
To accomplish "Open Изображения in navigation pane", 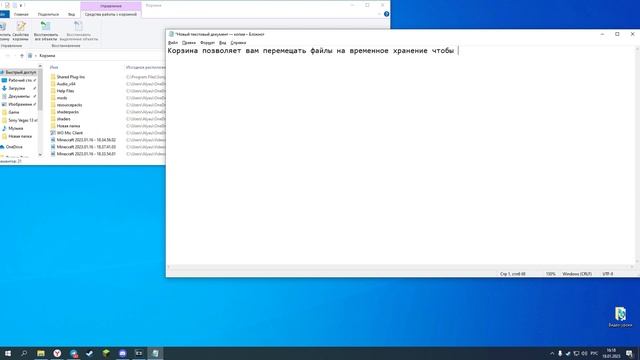I will 20,104.
